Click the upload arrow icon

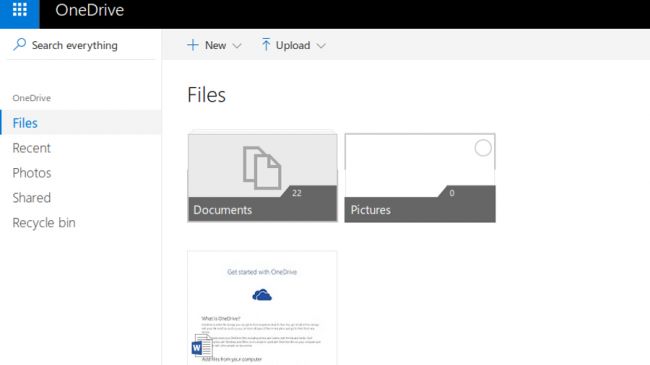click(x=266, y=44)
